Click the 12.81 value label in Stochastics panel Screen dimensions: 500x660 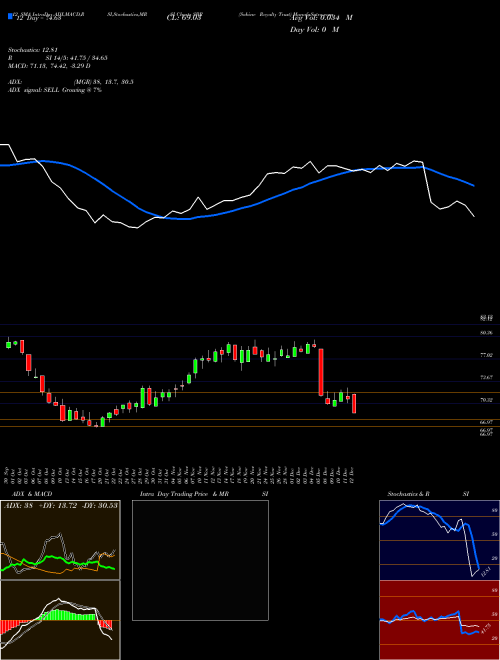click(x=485, y=572)
